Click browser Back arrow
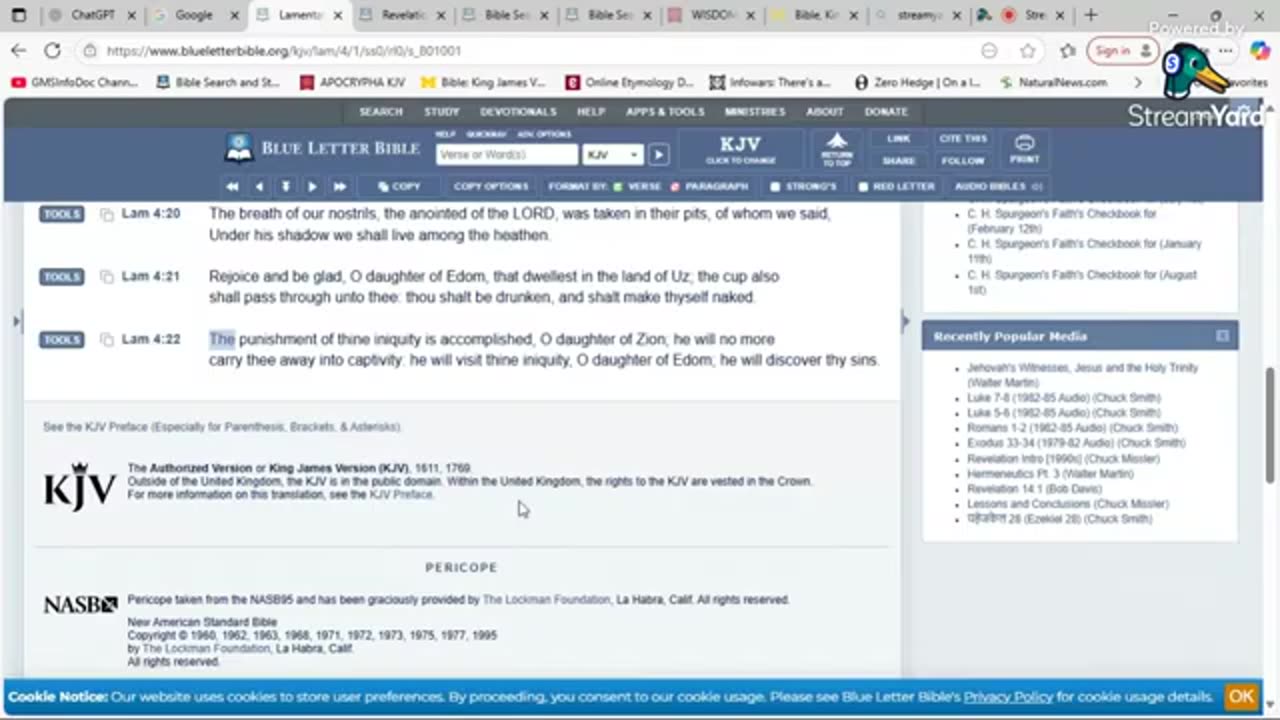 (x=19, y=51)
